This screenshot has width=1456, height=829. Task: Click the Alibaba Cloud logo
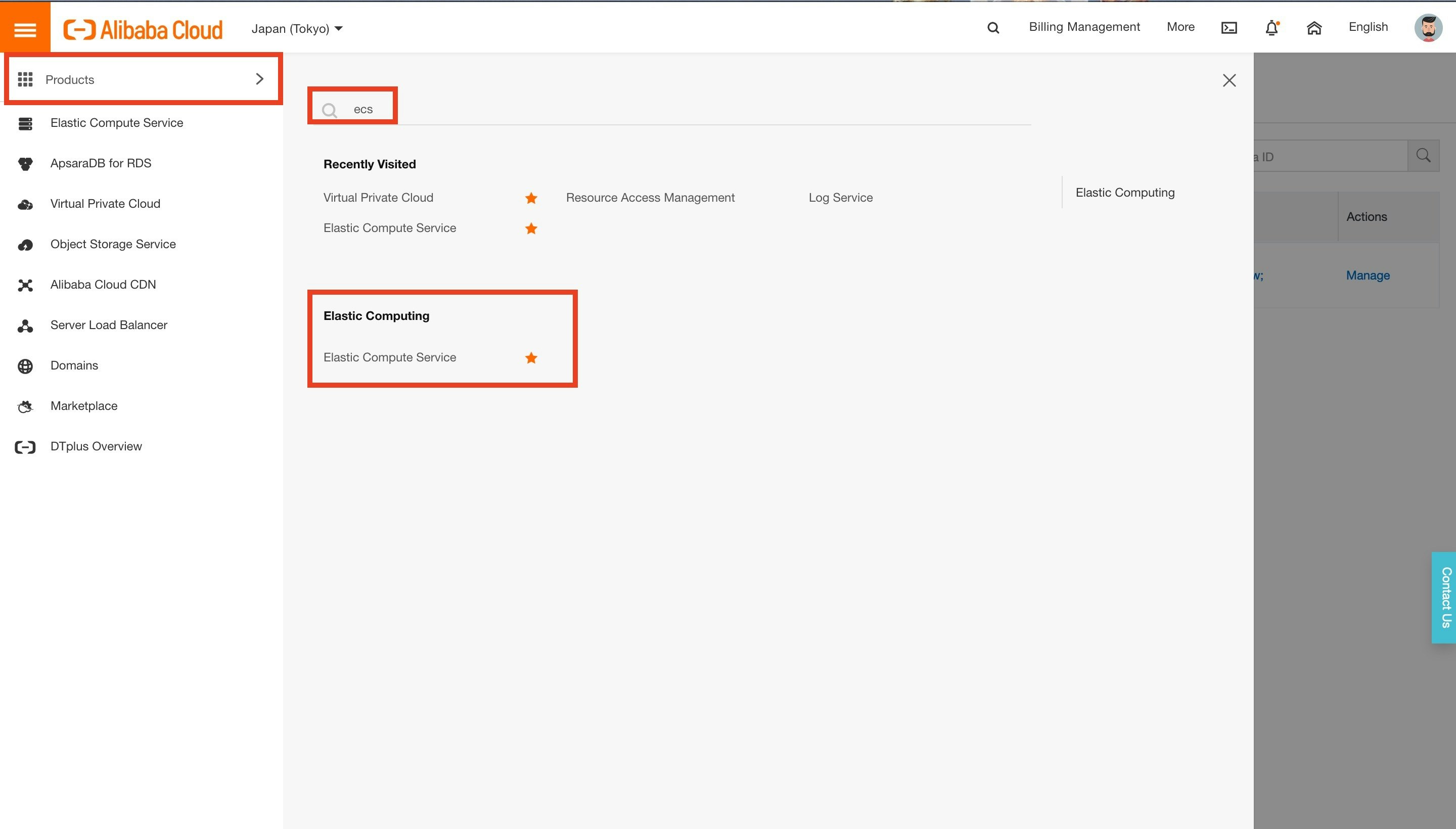pos(143,29)
